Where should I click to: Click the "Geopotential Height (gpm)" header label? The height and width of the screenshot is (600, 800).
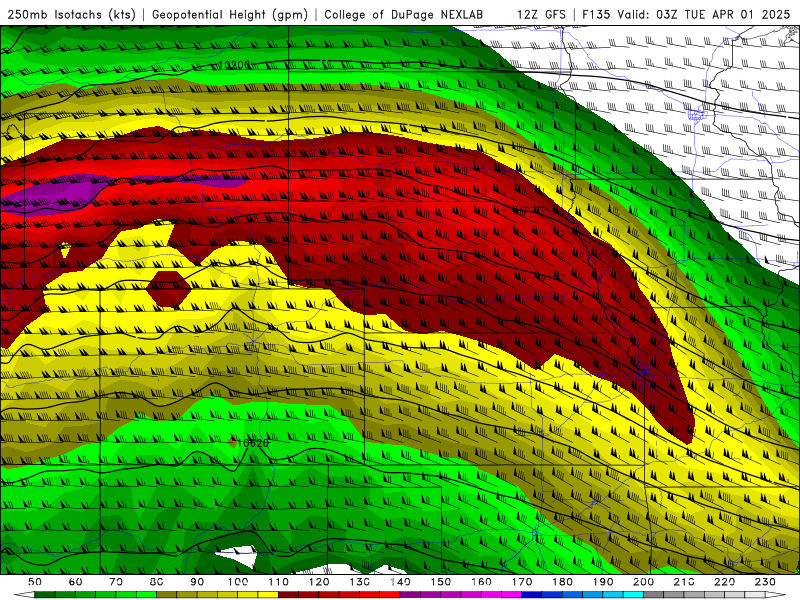(230, 15)
